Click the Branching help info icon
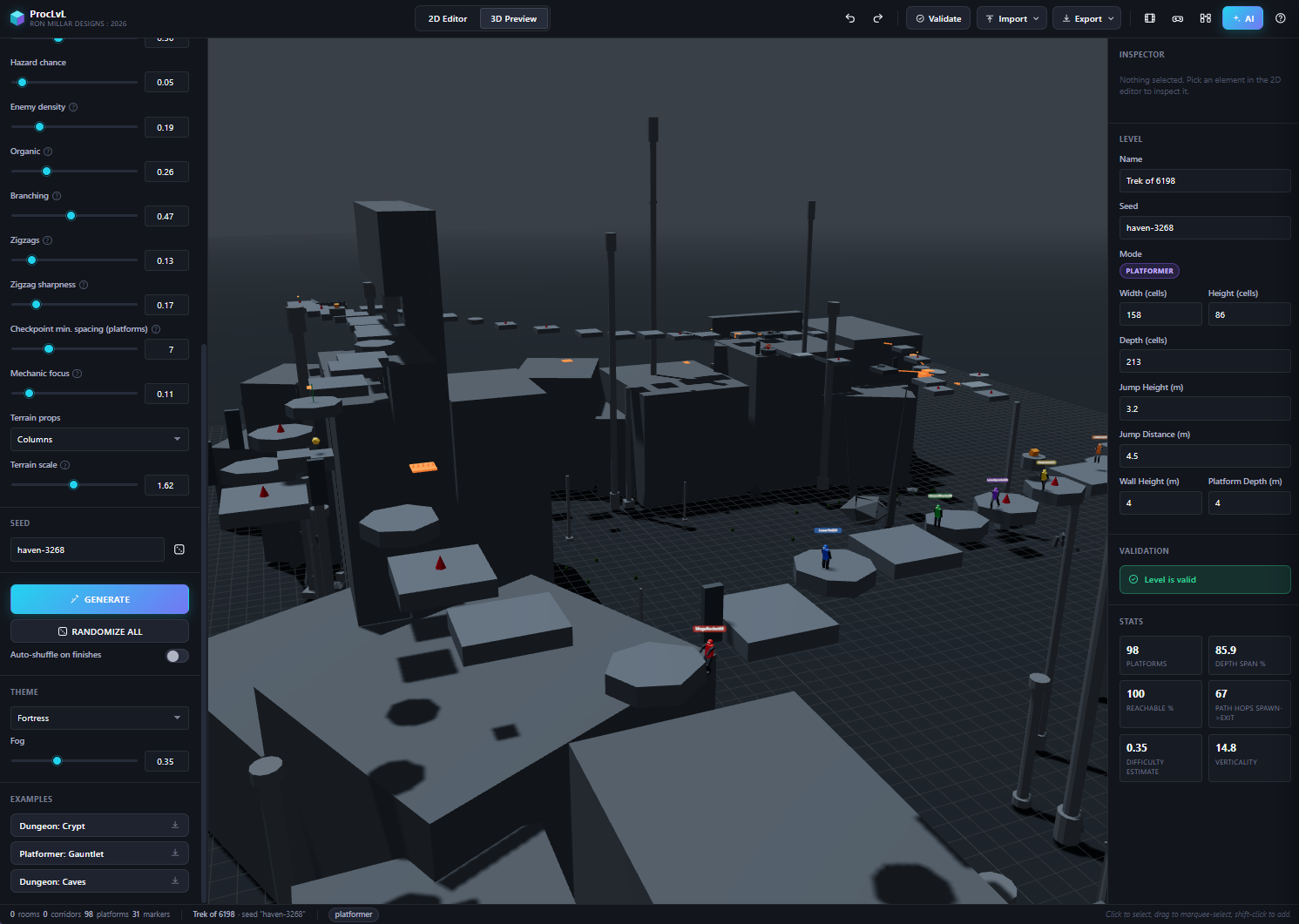Image resolution: width=1299 pixels, height=924 pixels. [57, 196]
